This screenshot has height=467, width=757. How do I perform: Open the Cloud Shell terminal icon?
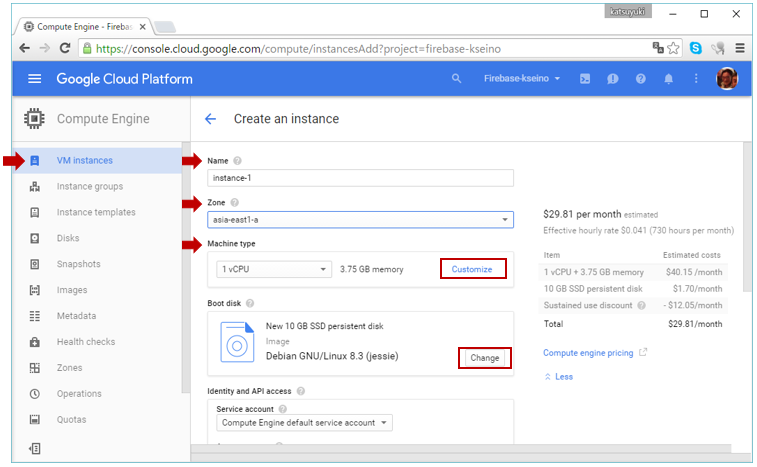(x=585, y=79)
